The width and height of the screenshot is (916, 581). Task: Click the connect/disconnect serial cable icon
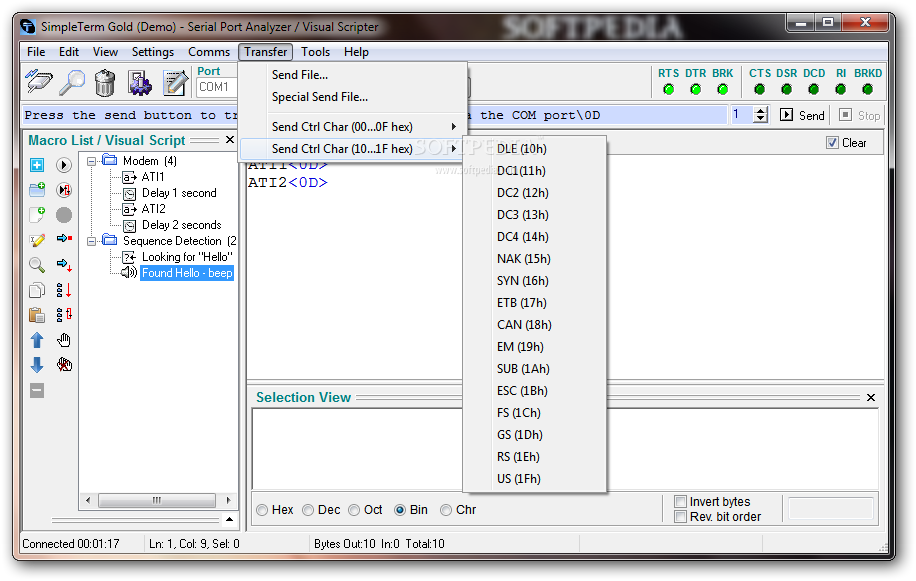pos(39,82)
